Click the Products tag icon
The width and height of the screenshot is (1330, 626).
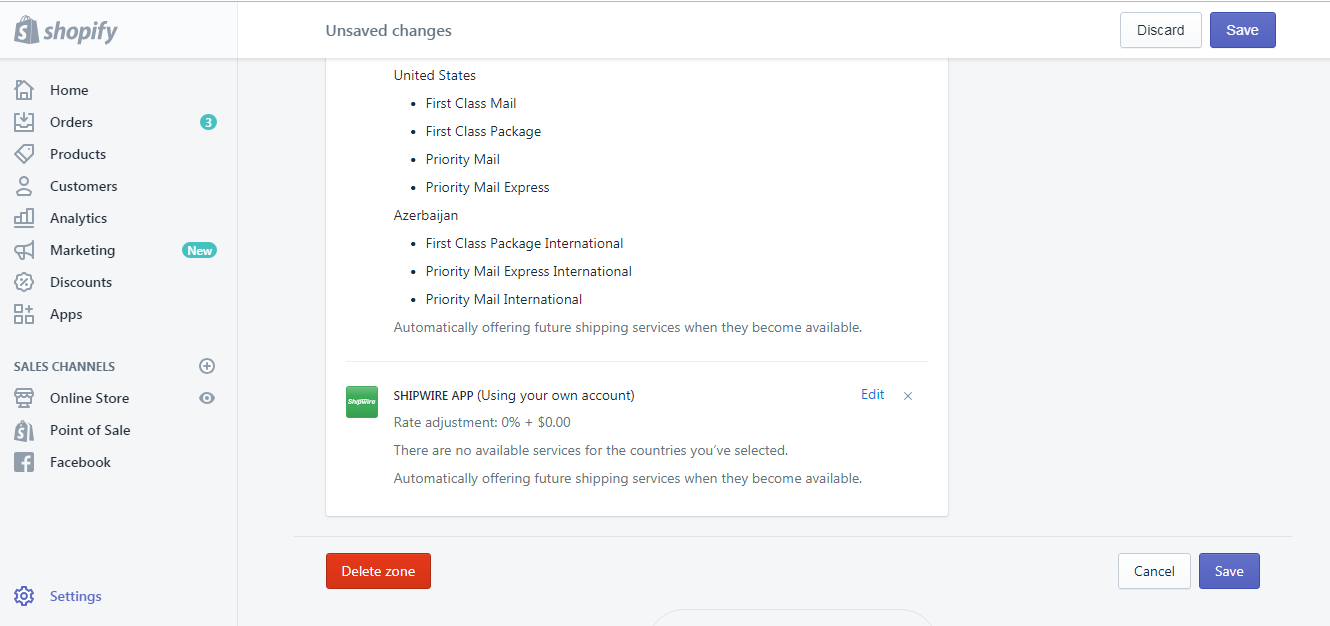24,154
